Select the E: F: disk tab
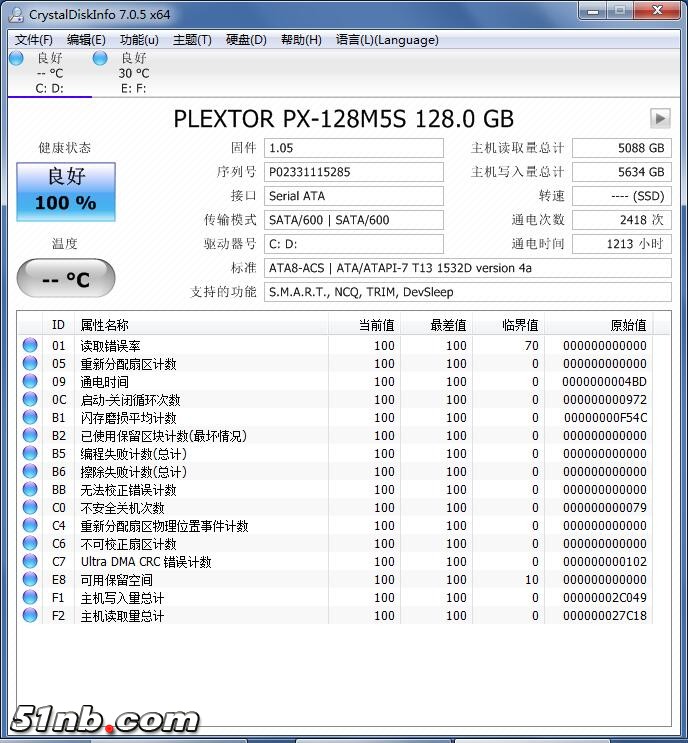The width and height of the screenshot is (688, 743). pos(134,73)
